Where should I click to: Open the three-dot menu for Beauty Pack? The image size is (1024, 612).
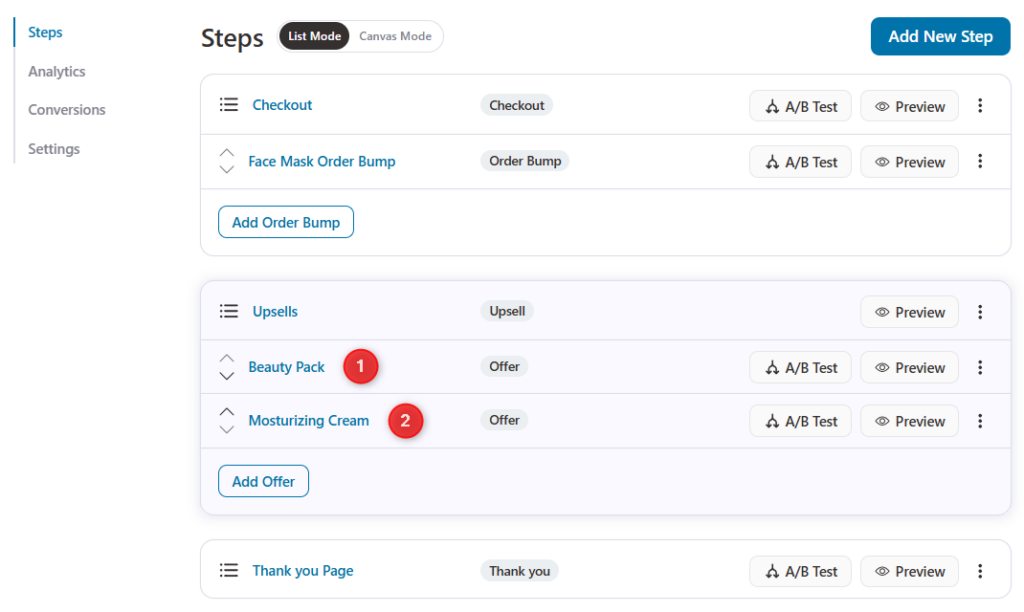980,368
